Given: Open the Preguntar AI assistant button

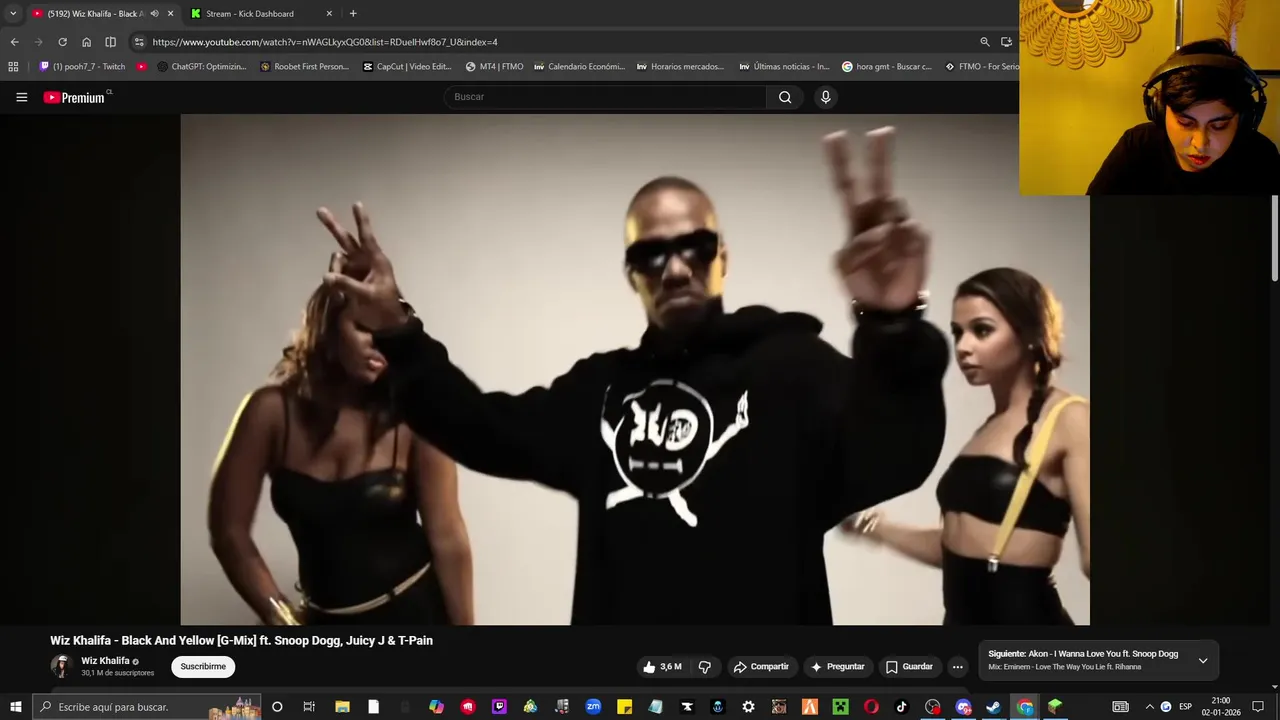Looking at the screenshot, I should (837, 667).
